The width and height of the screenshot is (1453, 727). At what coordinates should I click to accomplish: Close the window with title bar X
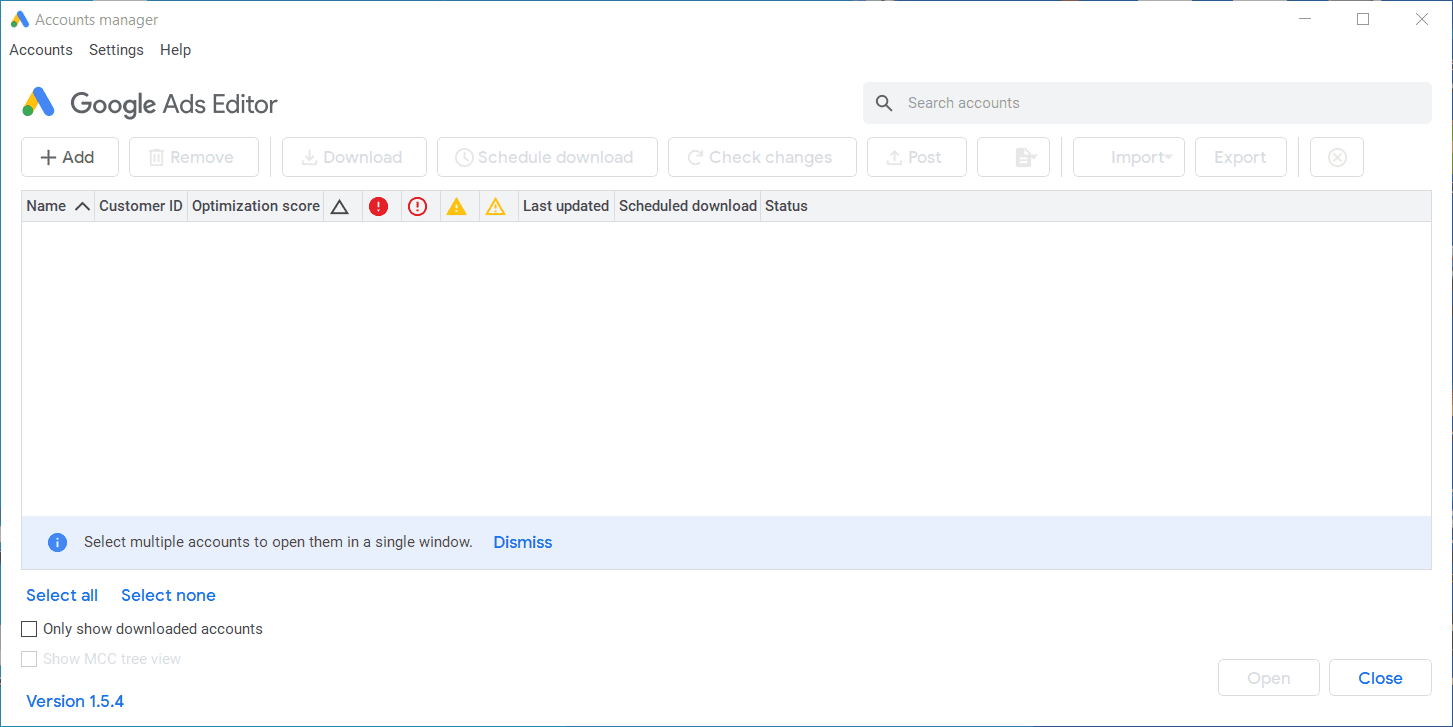tap(1422, 19)
